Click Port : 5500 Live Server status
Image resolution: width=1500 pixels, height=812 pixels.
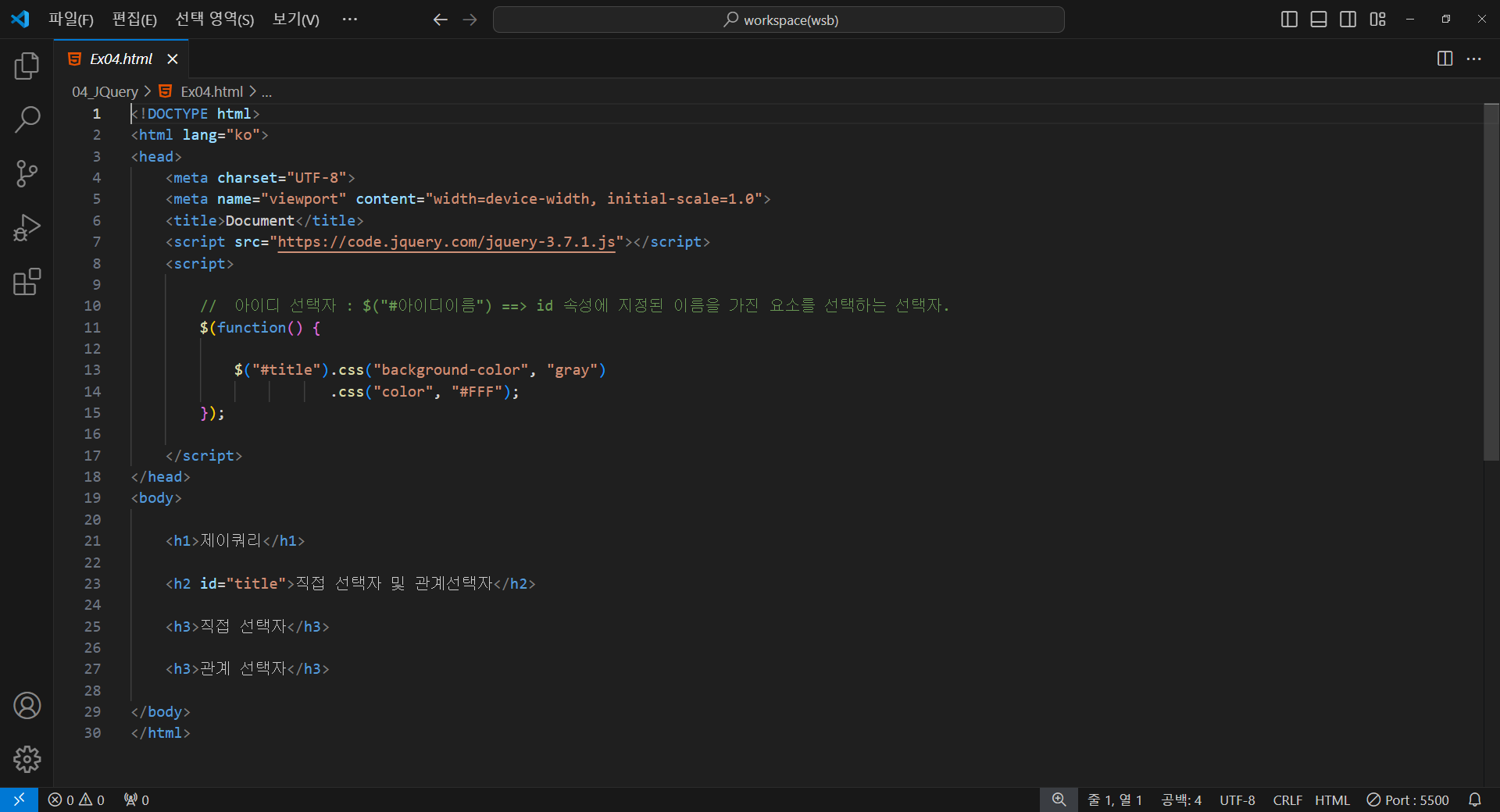click(x=1408, y=800)
